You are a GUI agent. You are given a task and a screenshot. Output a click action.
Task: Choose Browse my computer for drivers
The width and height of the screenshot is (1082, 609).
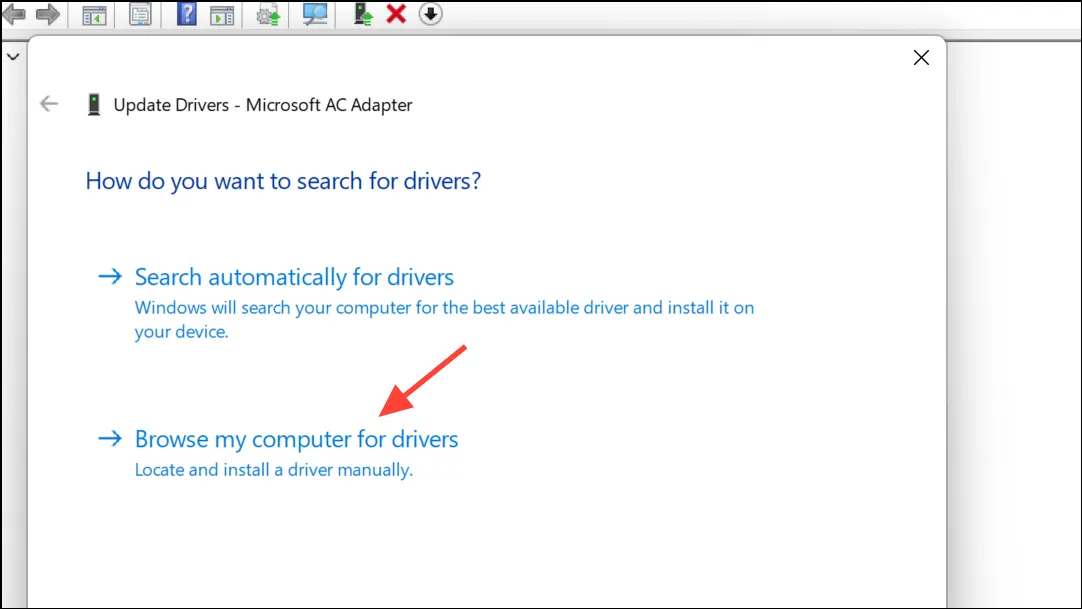click(296, 439)
